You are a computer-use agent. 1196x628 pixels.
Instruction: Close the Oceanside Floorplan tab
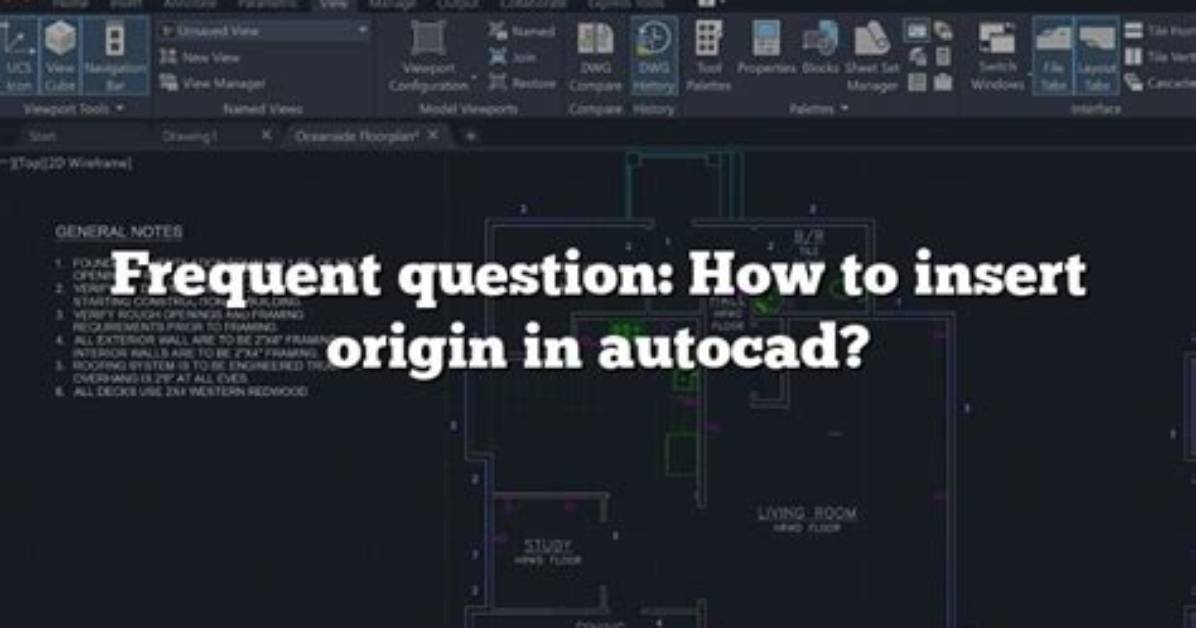coord(432,135)
